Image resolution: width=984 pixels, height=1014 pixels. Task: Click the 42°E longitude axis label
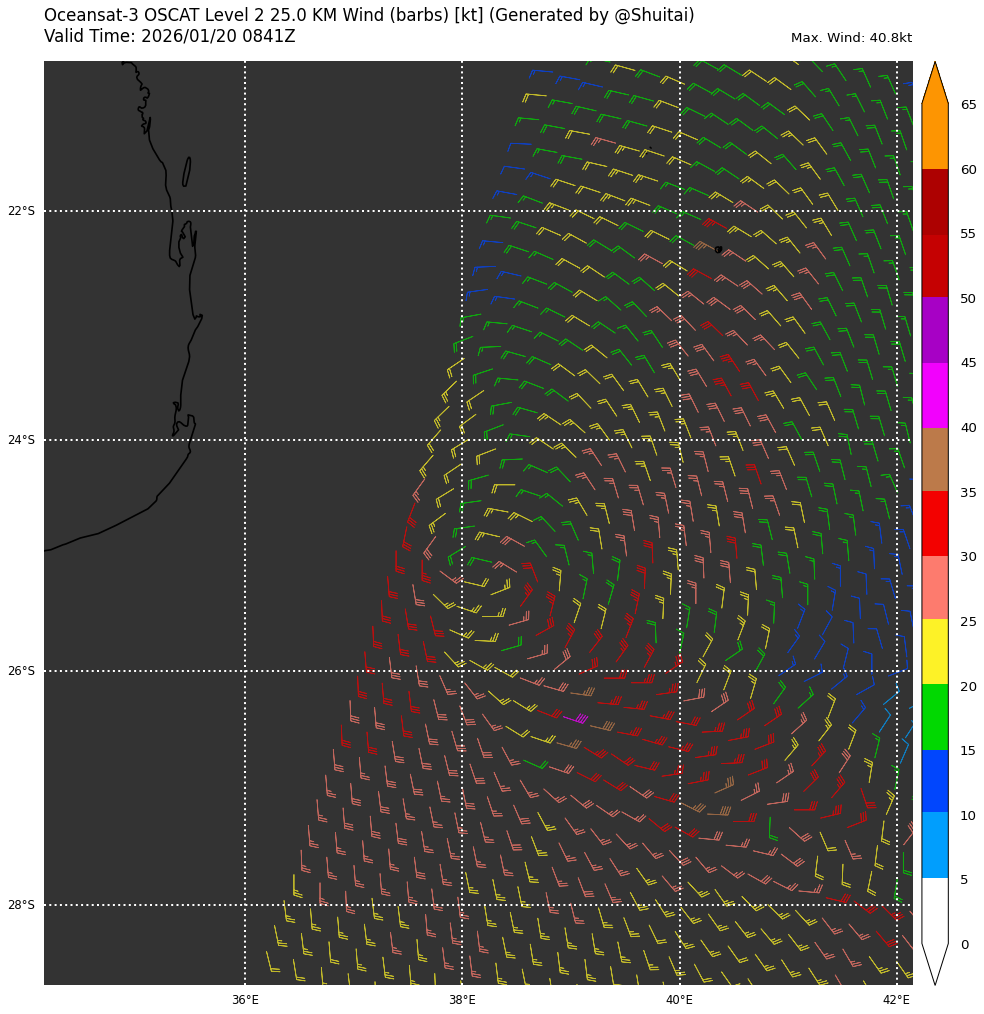[x=896, y=999]
